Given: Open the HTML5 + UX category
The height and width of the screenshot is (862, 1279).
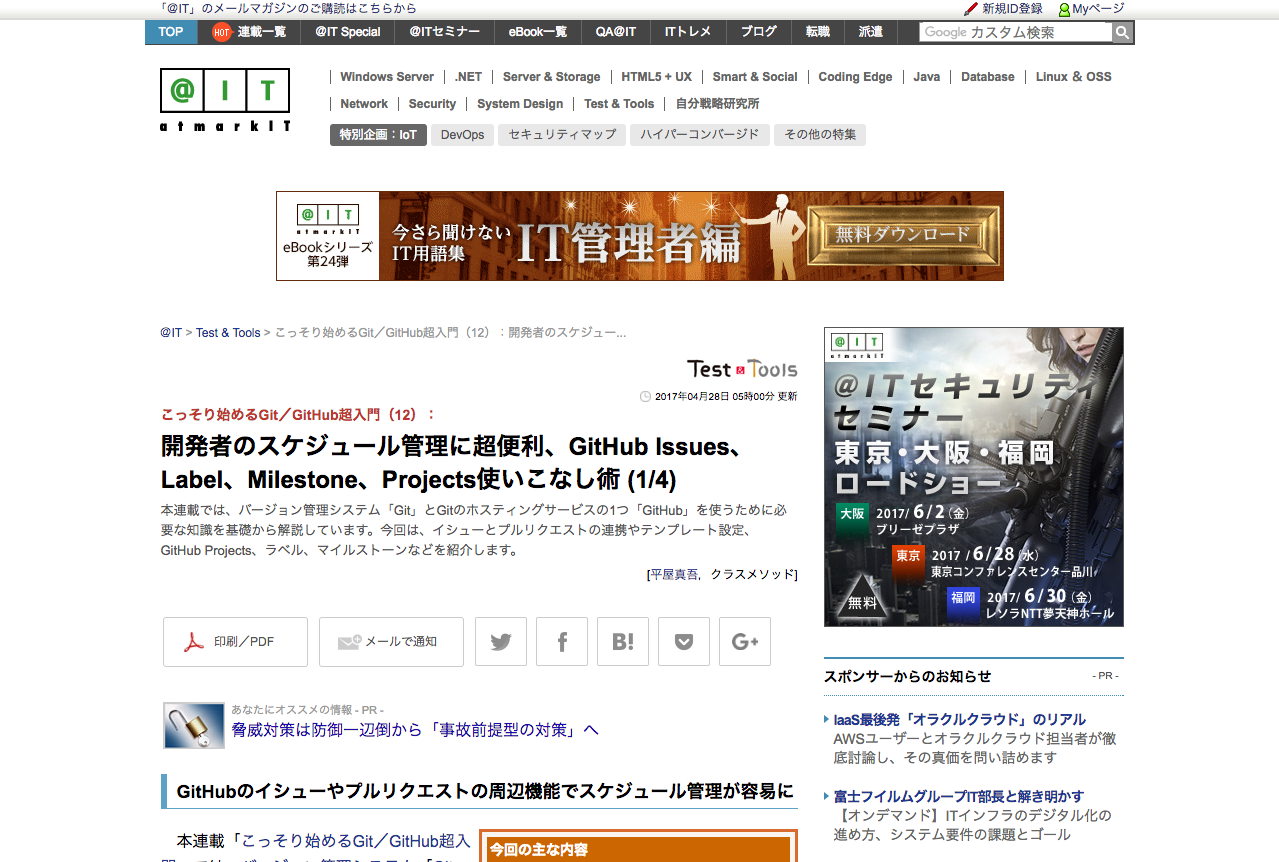Looking at the screenshot, I should click(x=656, y=77).
